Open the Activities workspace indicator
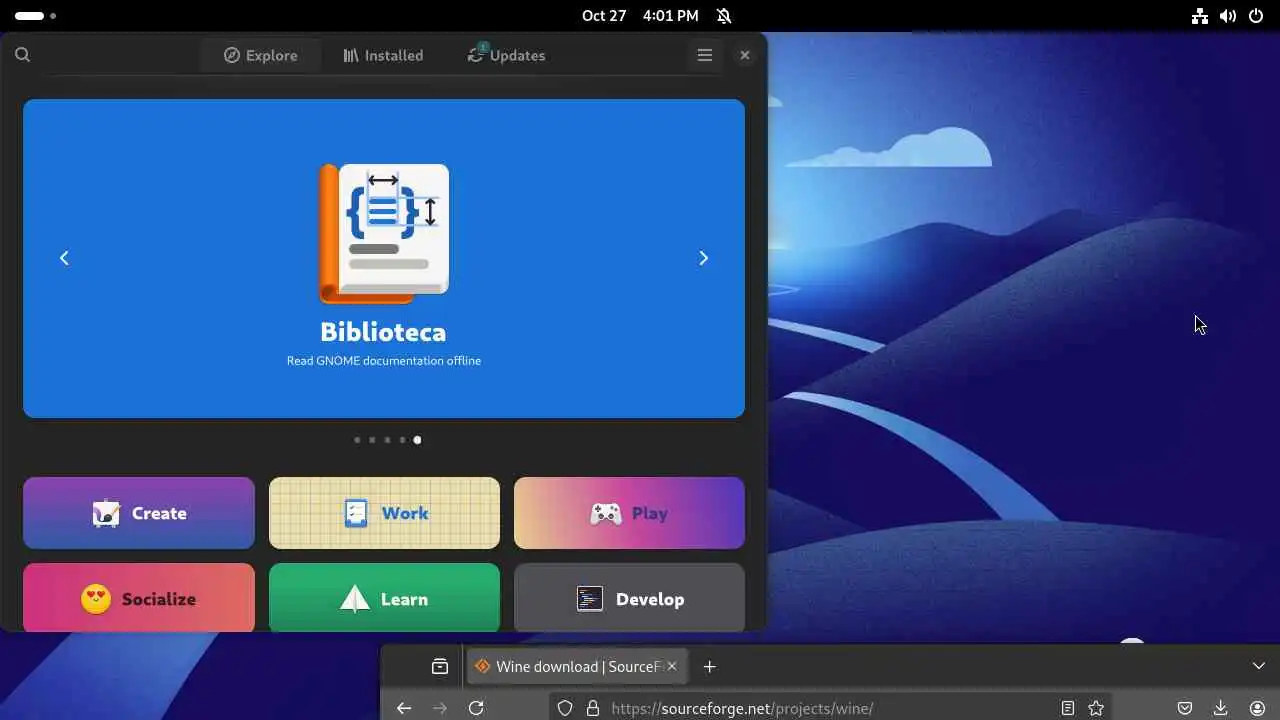The width and height of the screenshot is (1280, 720). (35, 16)
